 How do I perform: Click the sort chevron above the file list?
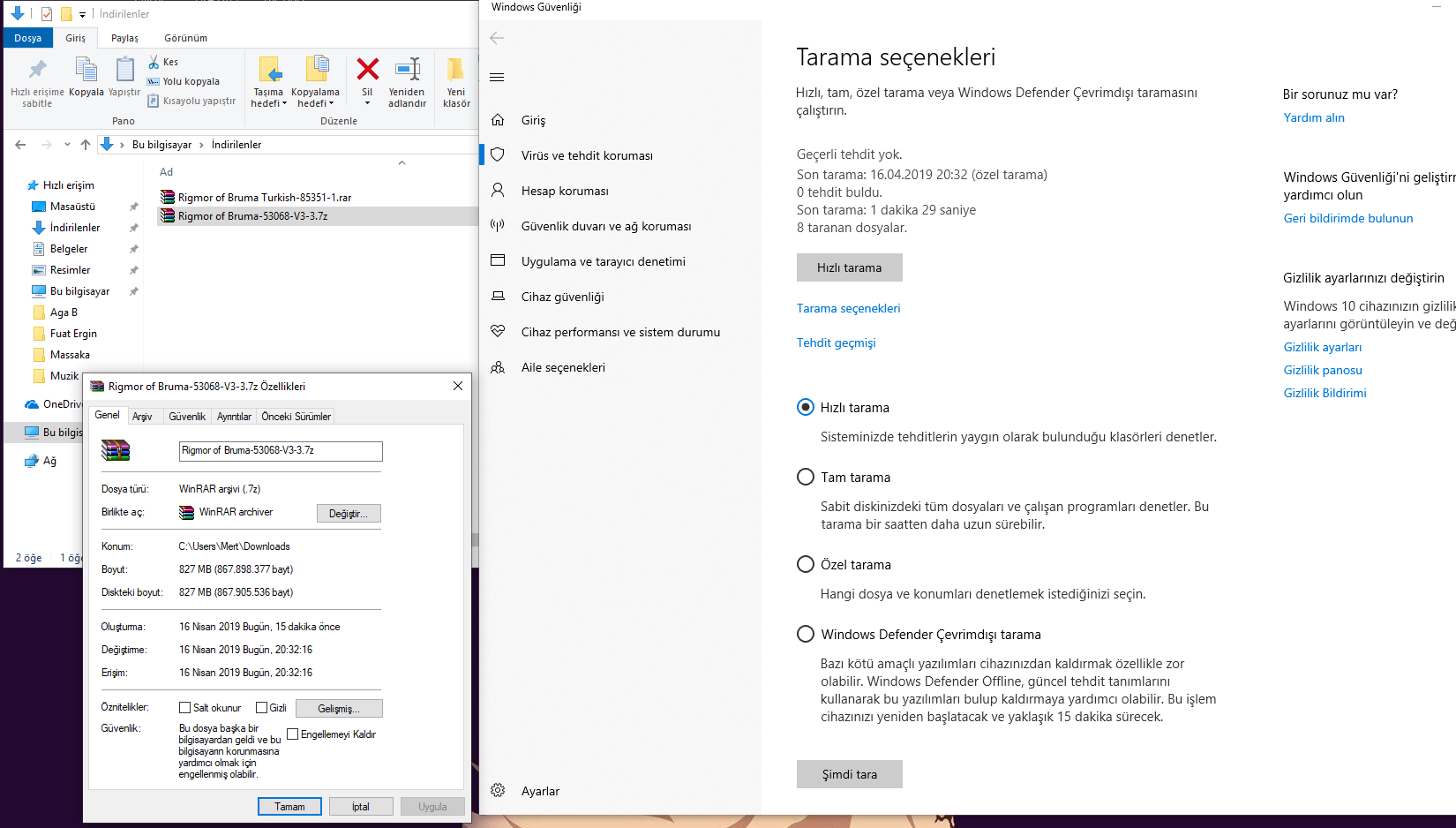coord(402,162)
